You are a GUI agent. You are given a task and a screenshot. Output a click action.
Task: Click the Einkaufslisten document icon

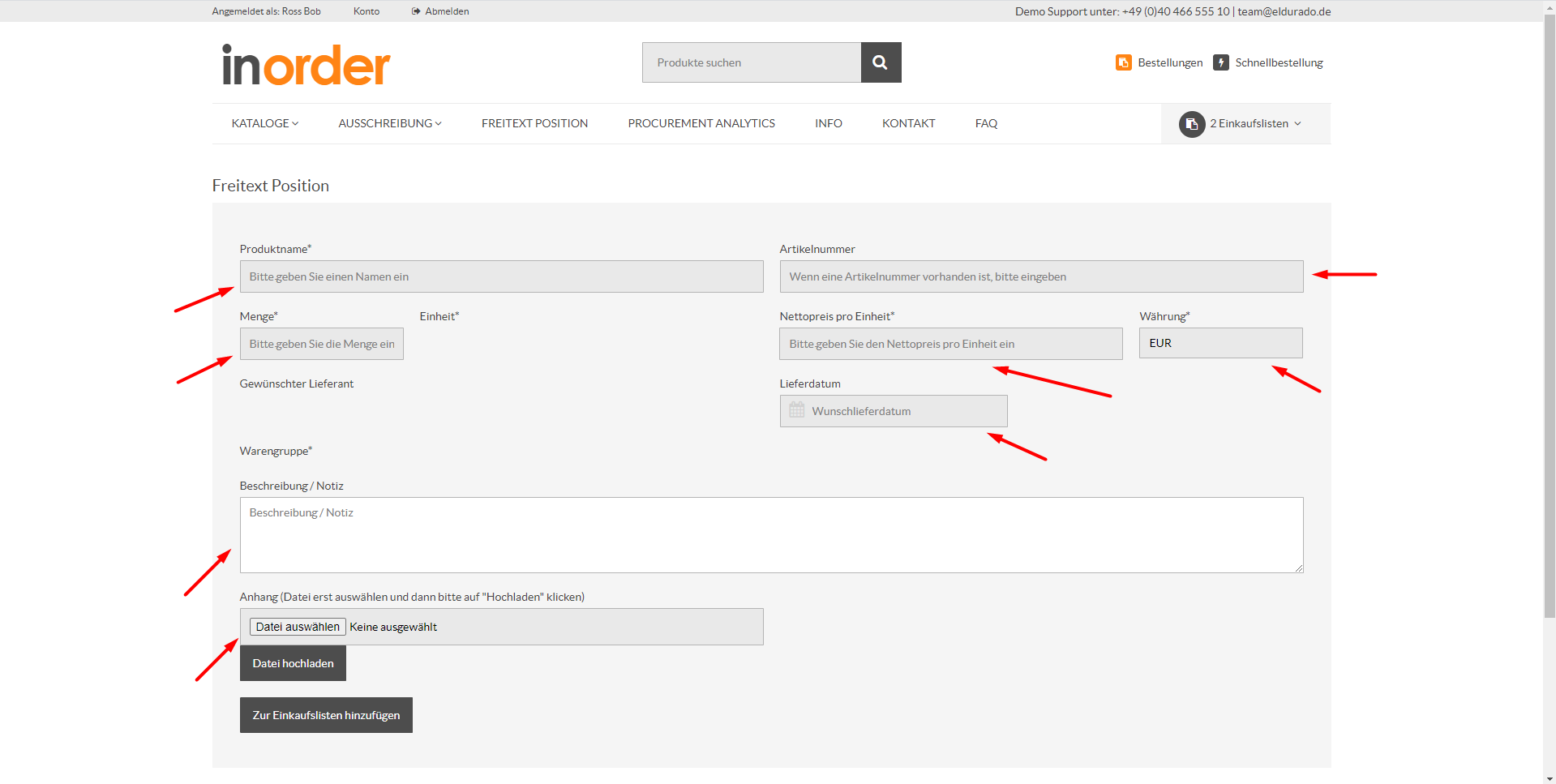1191,124
